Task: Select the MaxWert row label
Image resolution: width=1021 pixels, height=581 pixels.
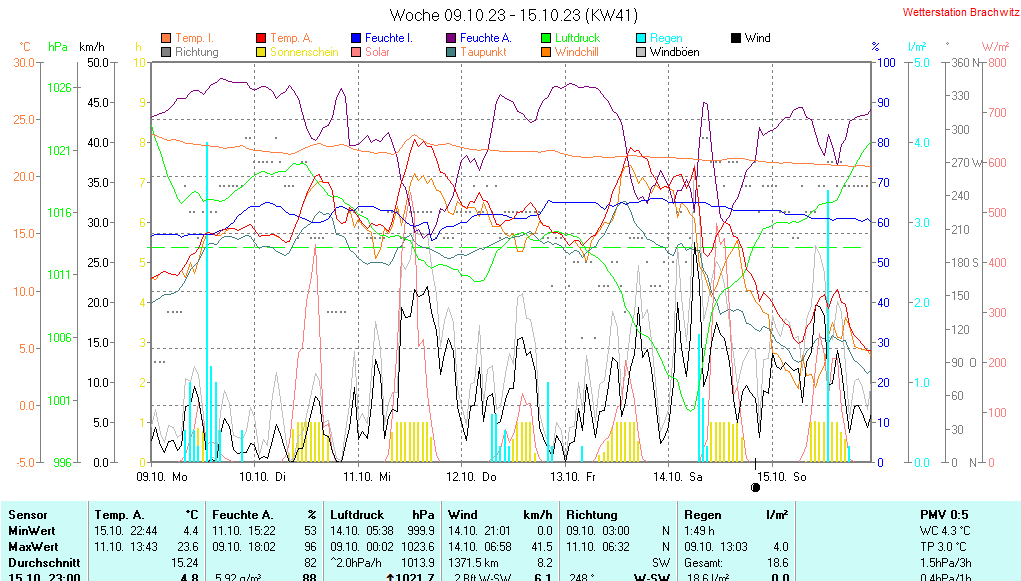Action: pyautogui.click(x=33, y=547)
